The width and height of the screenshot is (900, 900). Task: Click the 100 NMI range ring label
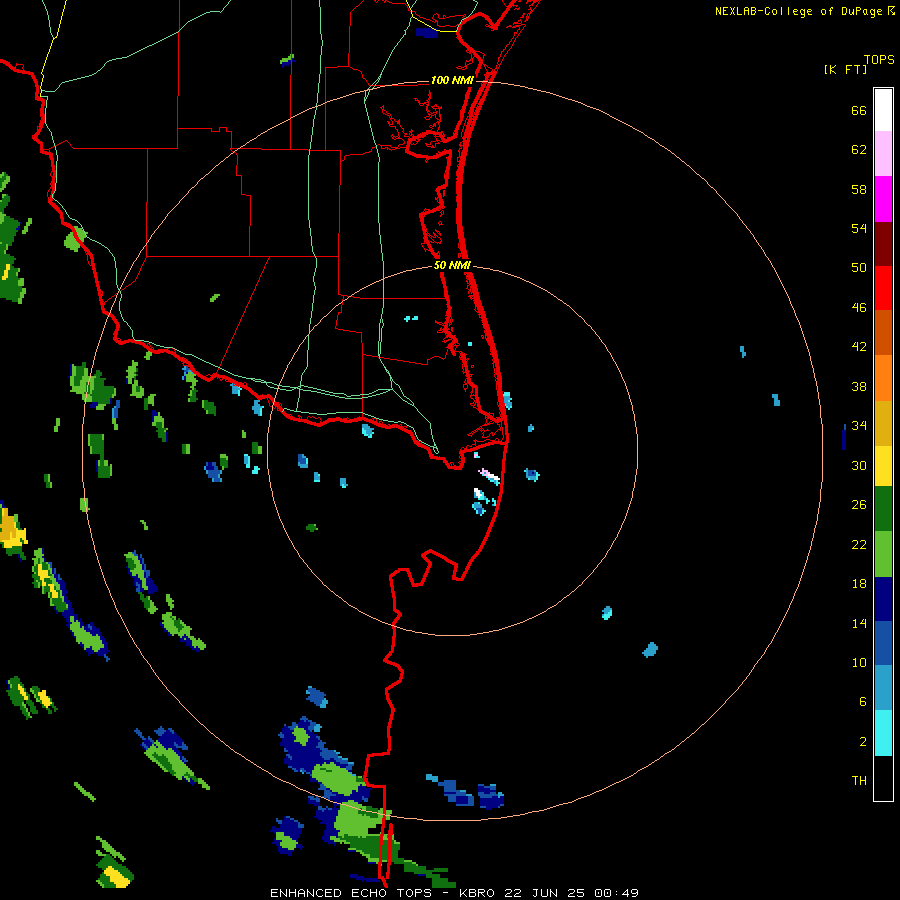(452, 80)
